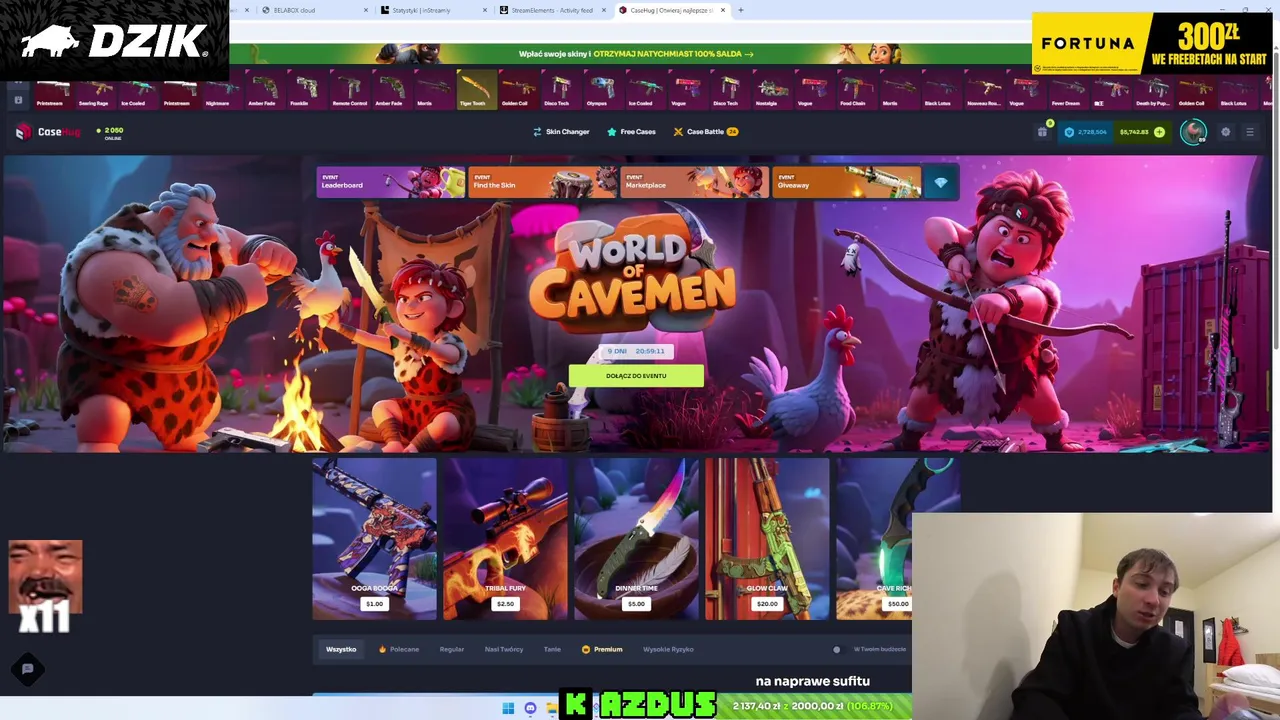The height and width of the screenshot is (720, 1280).
Task: Select the Regular filter tab
Action: tap(452, 649)
